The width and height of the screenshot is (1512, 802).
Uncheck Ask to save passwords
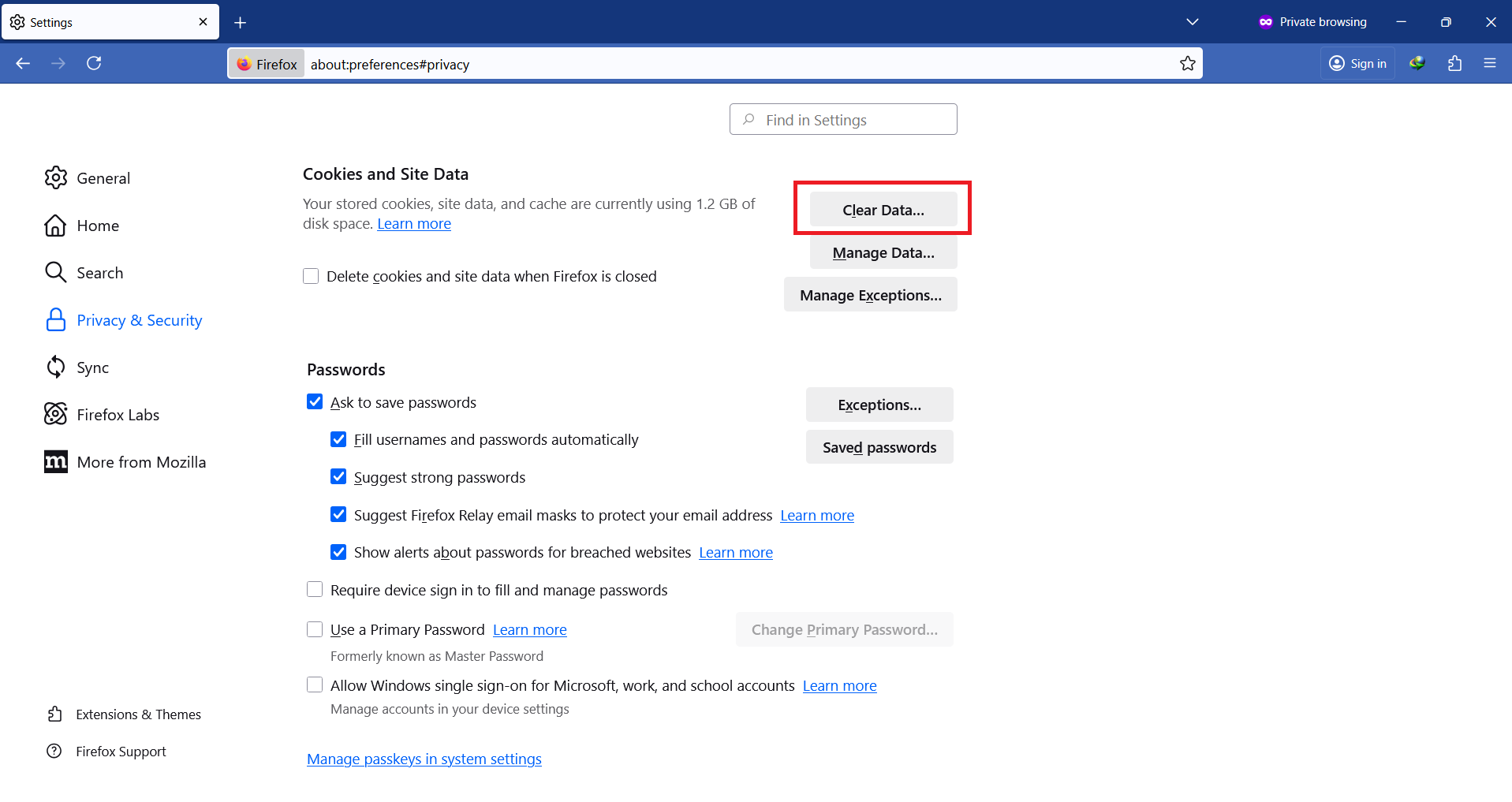(x=315, y=402)
